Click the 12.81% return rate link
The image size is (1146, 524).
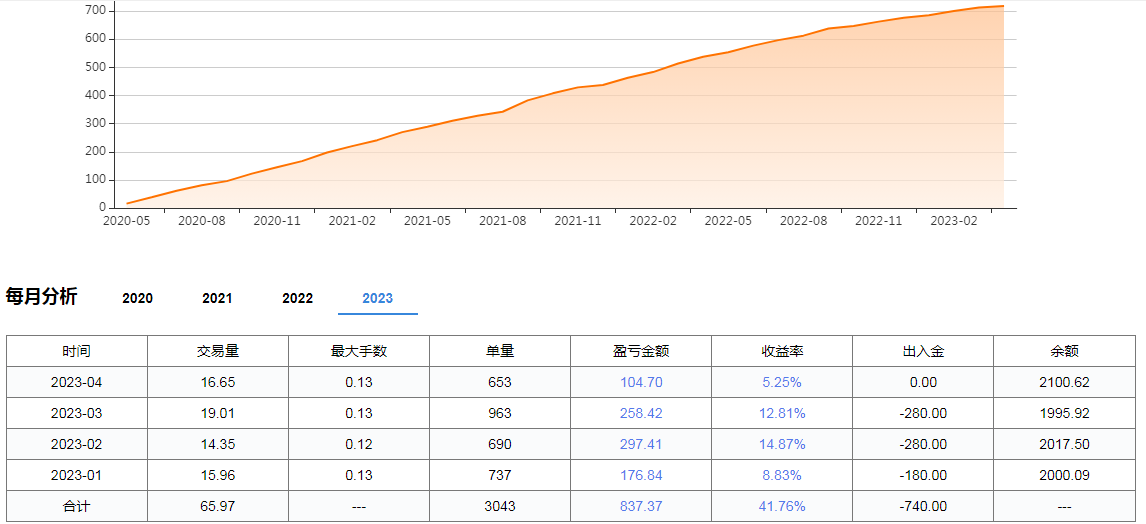[782, 414]
